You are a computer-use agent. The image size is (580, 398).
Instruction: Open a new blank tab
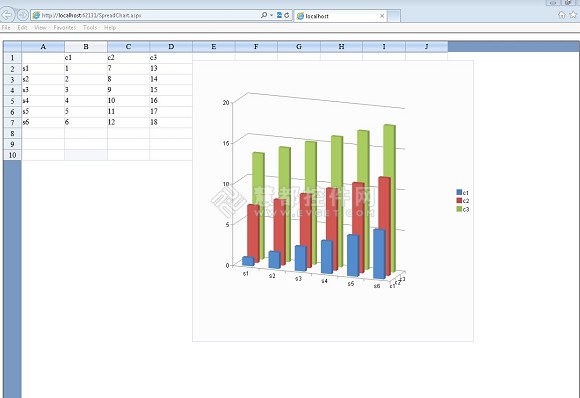point(394,16)
